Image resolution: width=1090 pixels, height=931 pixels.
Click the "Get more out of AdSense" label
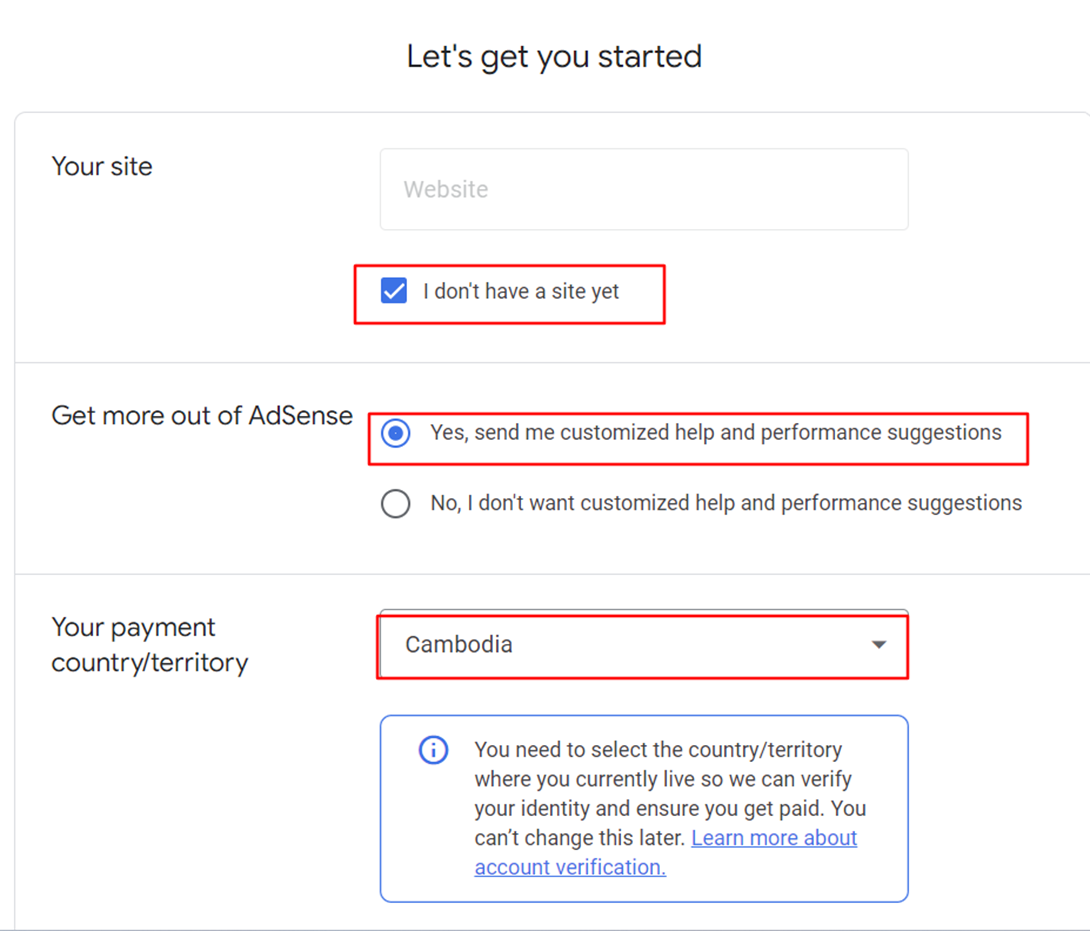pos(202,415)
